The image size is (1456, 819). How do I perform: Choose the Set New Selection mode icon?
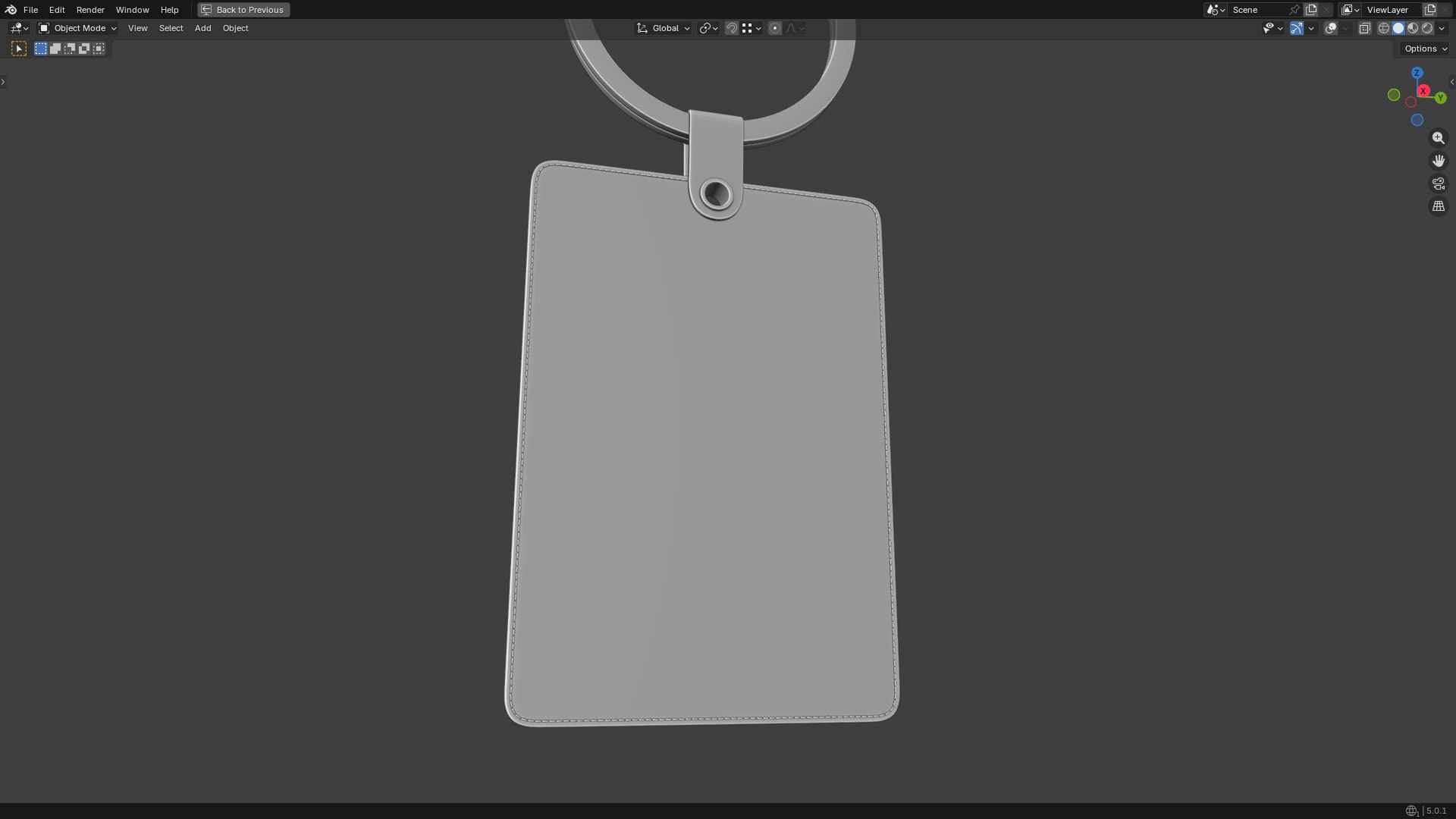[41, 49]
